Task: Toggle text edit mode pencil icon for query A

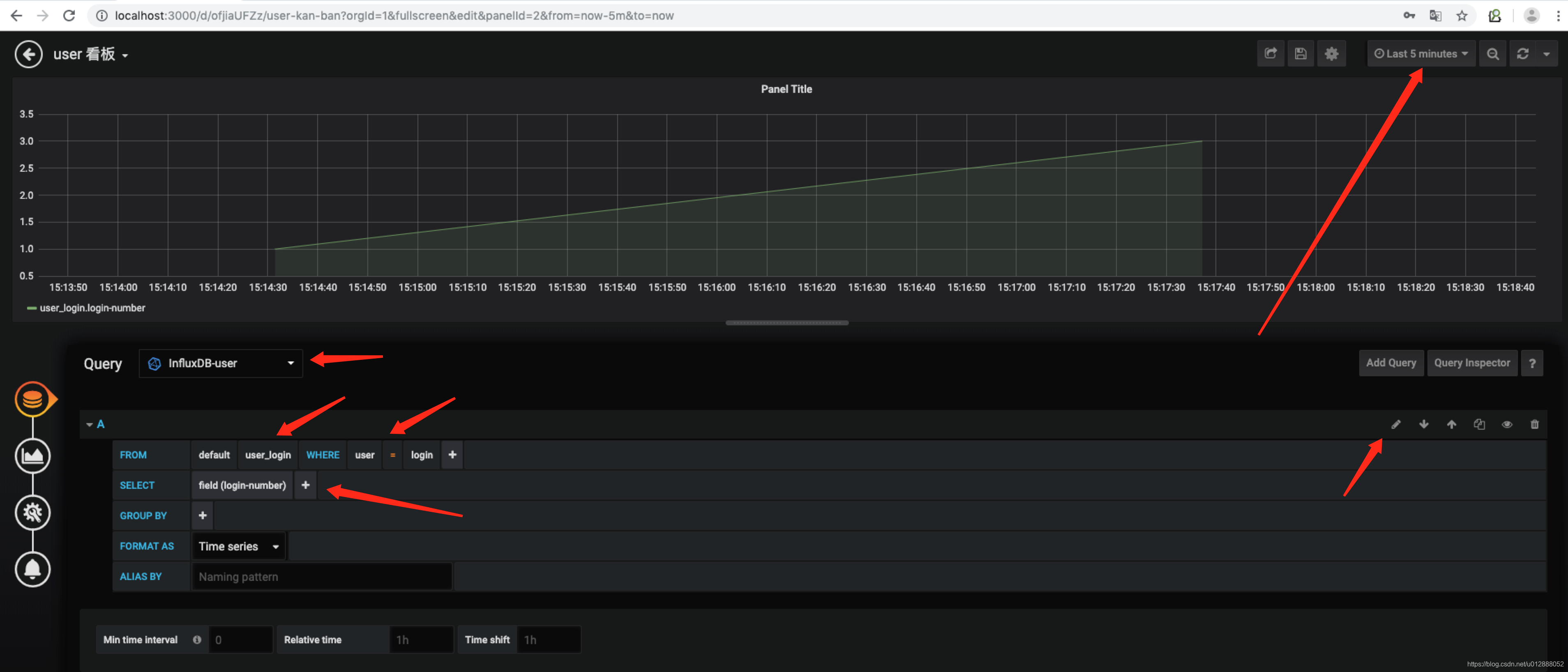Action: point(1396,424)
